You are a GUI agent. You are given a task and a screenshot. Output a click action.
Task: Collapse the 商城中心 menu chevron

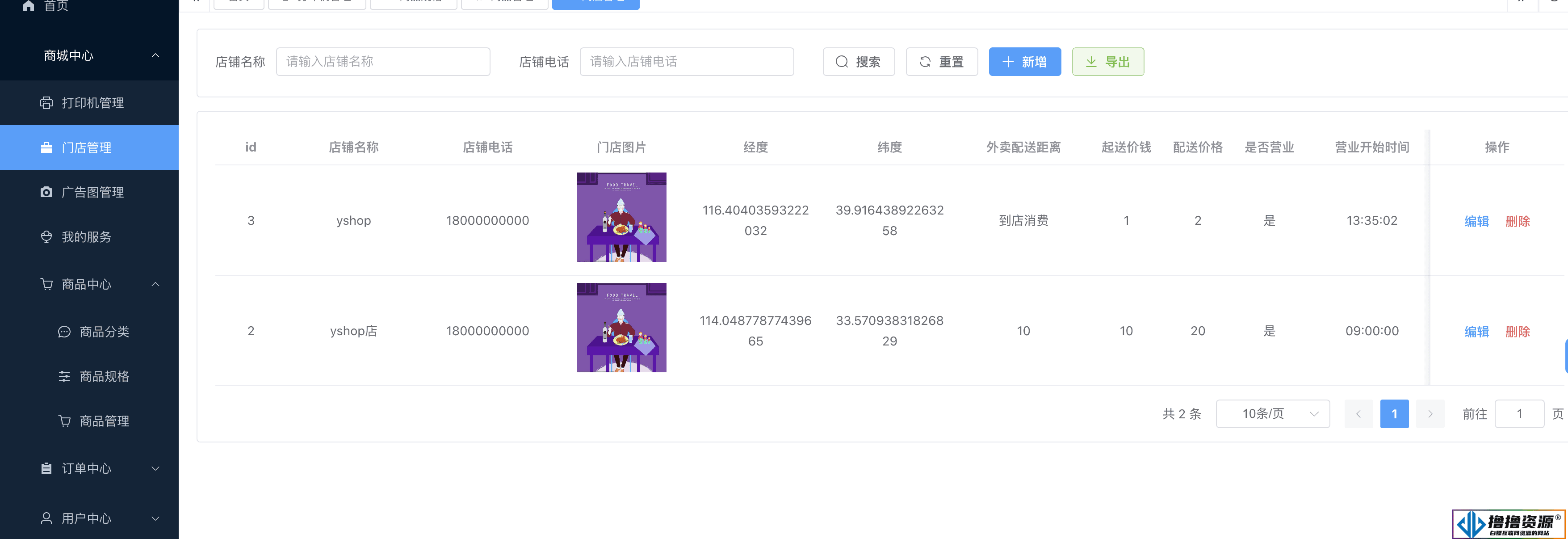tap(155, 55)
